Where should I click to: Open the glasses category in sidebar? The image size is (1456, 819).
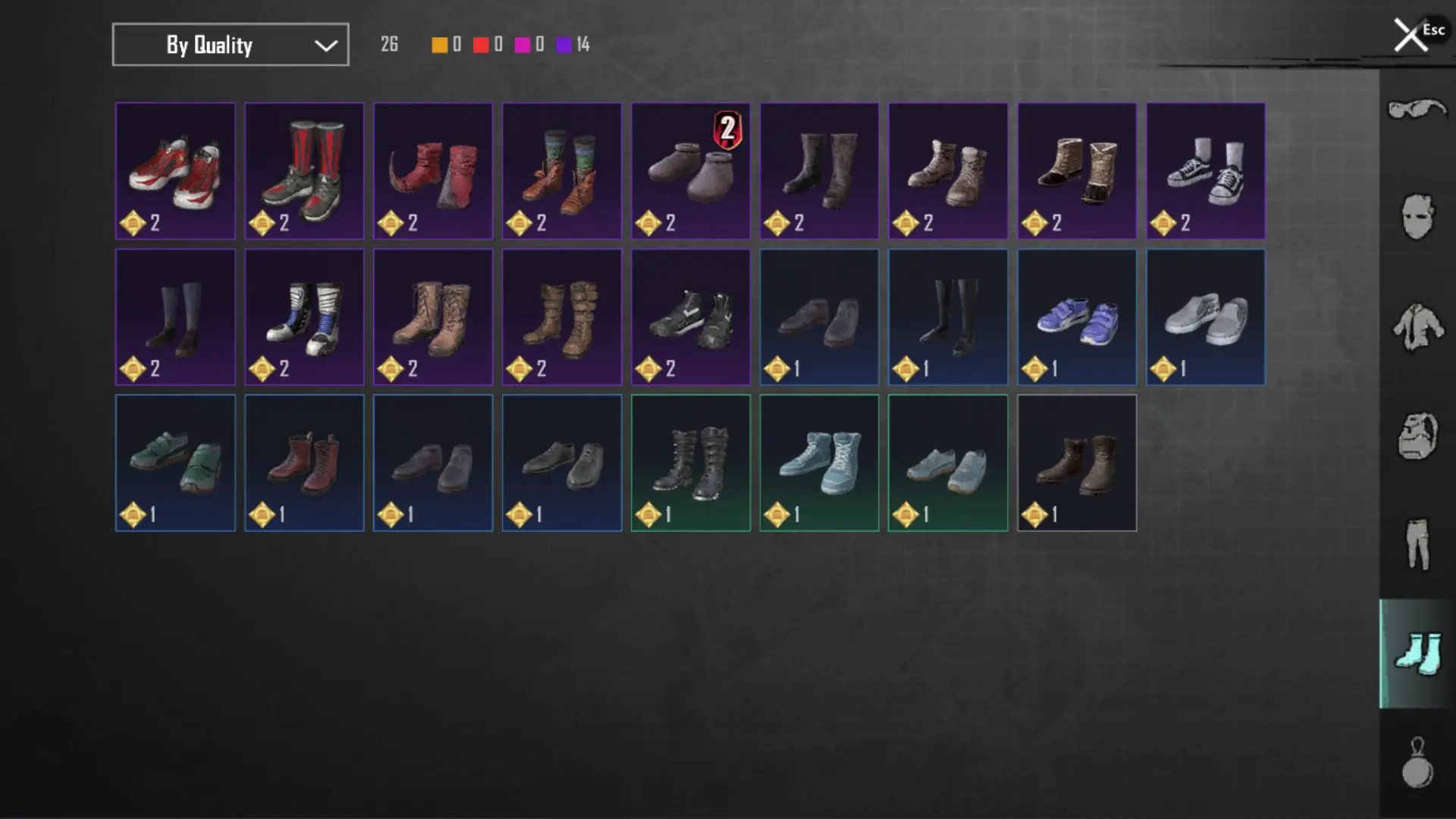pos(1417,111)
